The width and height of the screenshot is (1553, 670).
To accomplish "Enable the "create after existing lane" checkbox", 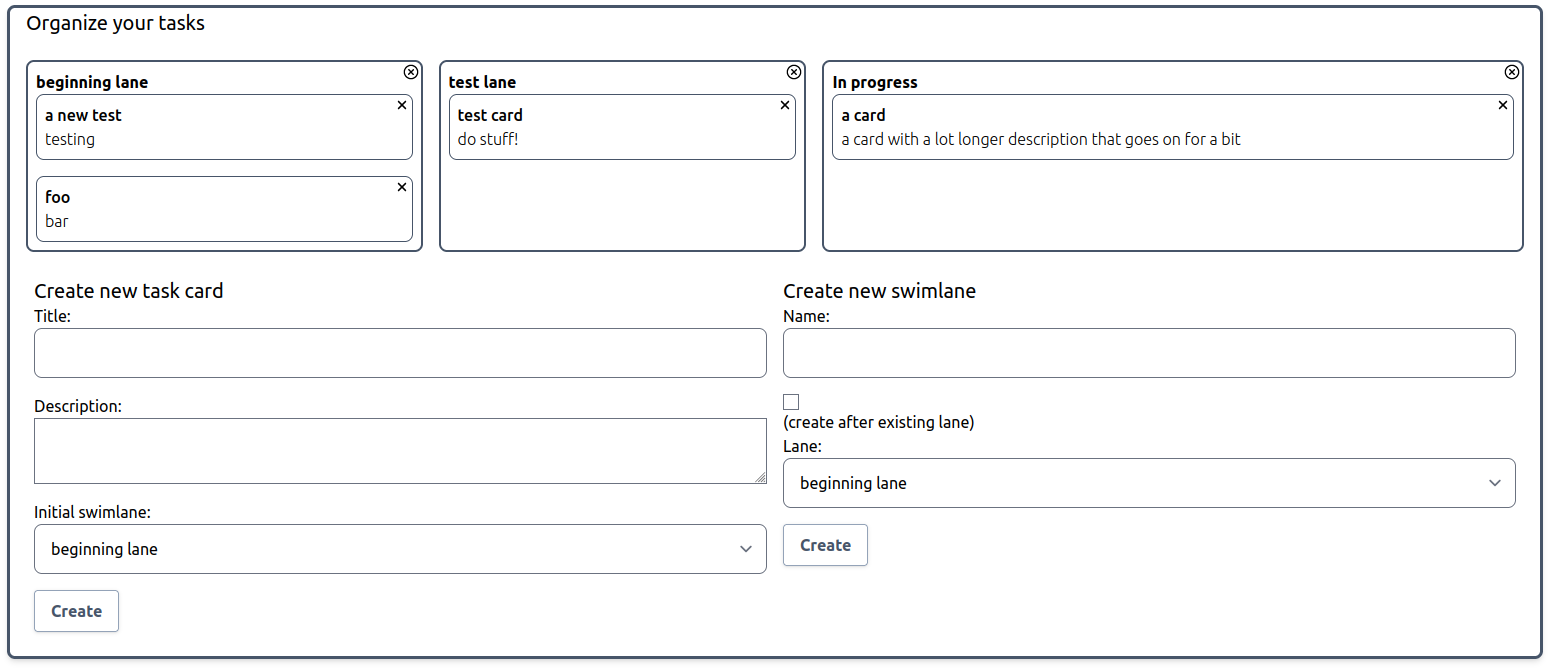I will tap(791, 401).
